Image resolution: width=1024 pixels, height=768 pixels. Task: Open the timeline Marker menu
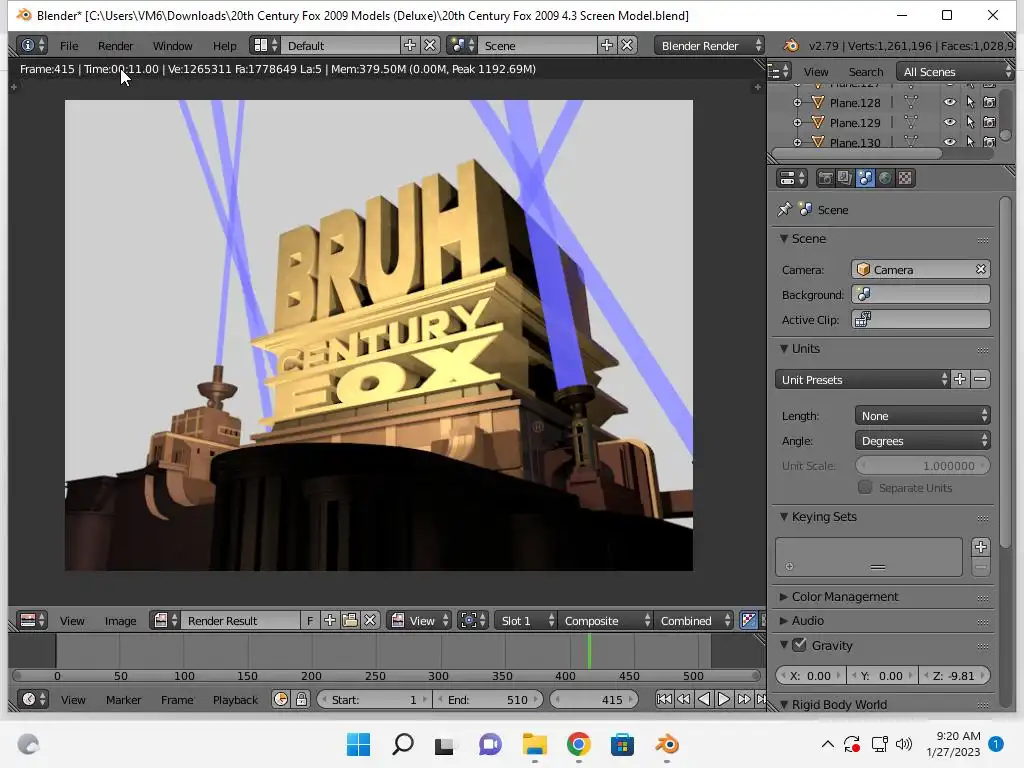(x=123, y=700)
